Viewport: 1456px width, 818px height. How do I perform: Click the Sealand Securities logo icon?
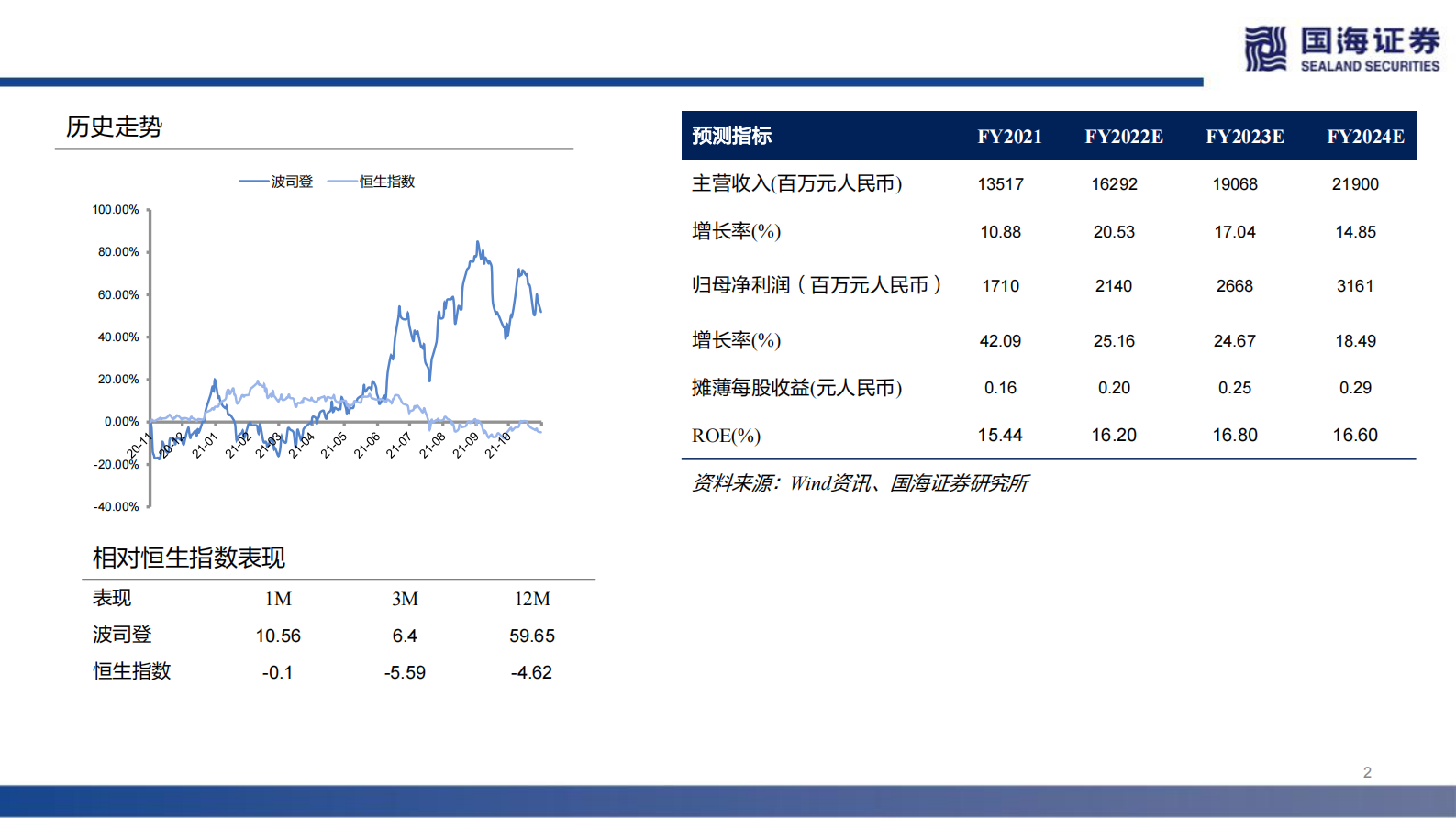click(x=1265, y=49)
